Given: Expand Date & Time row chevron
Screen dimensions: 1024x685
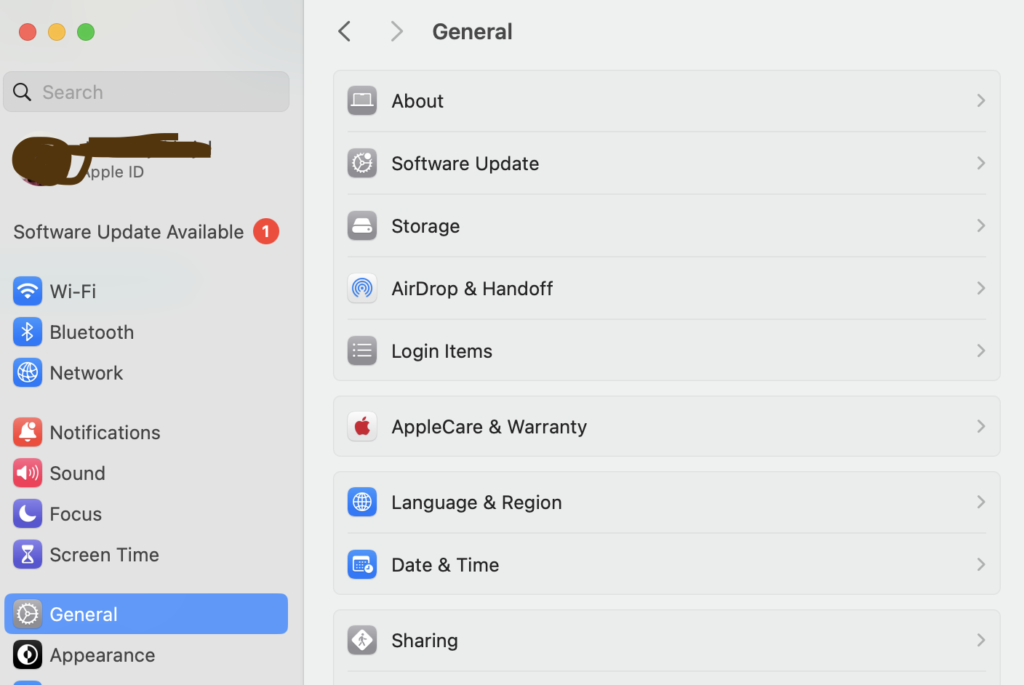Looking at the screenshot, I should coord(981,565).
